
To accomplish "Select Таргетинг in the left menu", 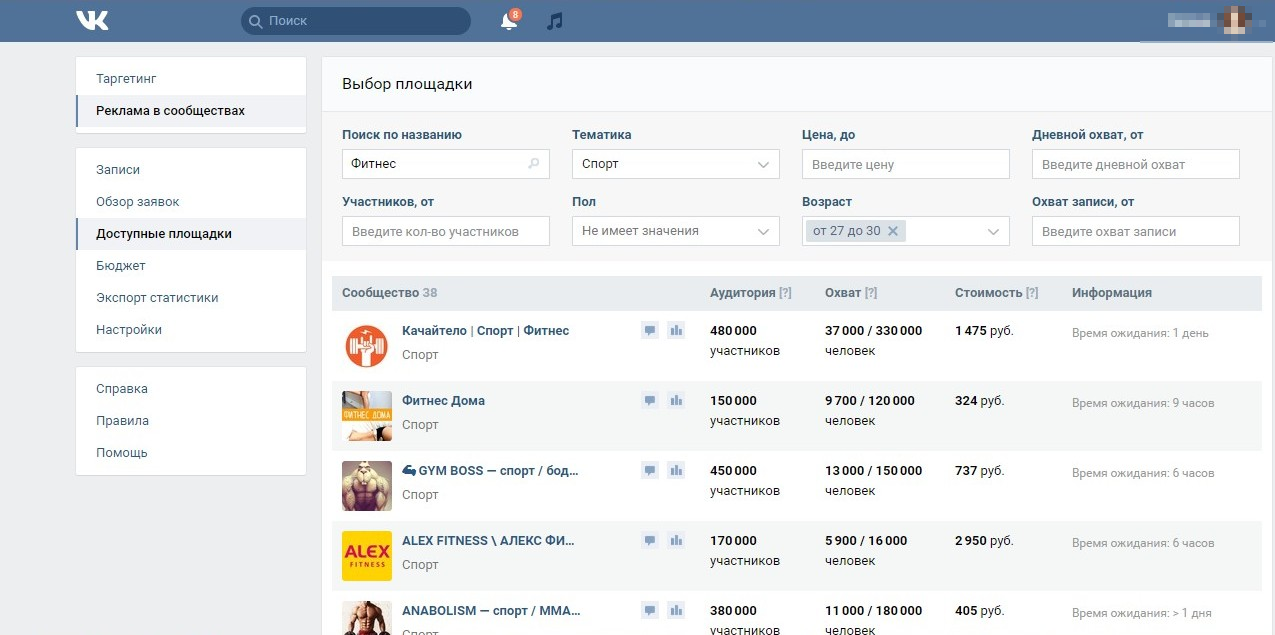I will click(126, 78).
